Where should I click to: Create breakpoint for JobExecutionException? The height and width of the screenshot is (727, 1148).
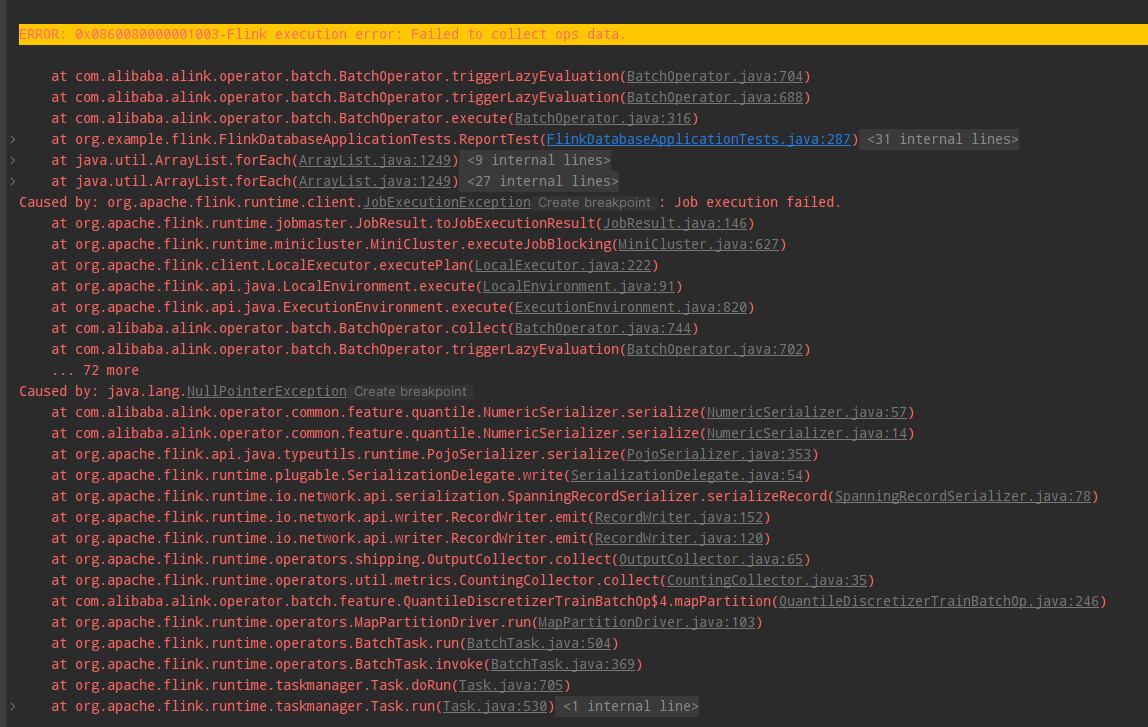(594, 203)
